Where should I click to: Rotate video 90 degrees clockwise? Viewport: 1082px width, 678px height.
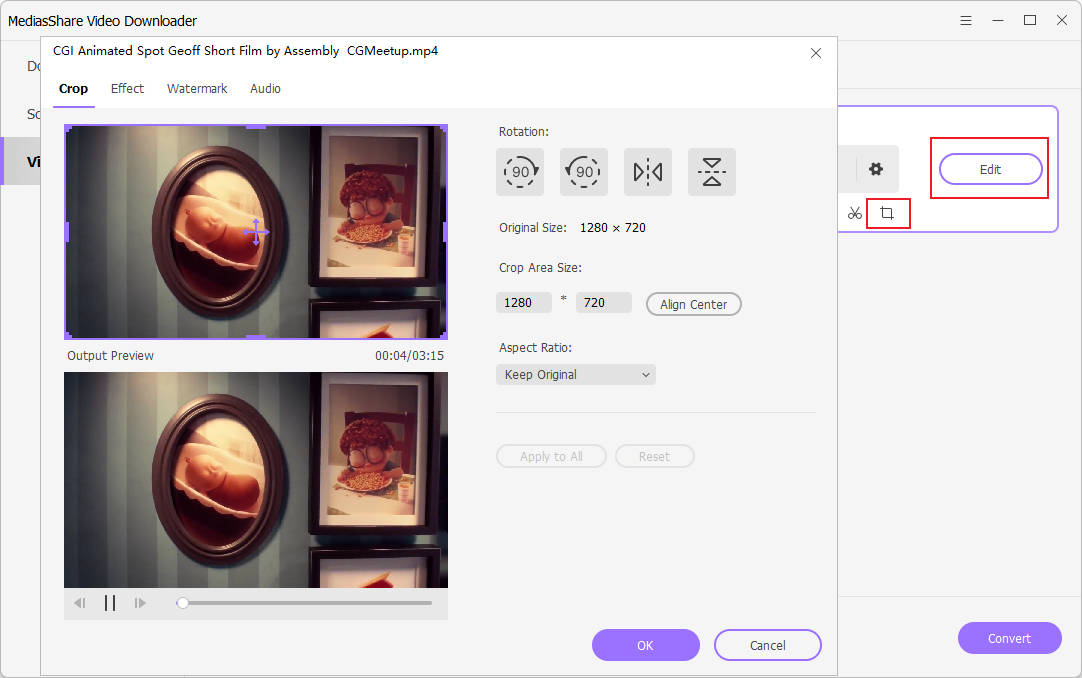click(x=520, y=172)
